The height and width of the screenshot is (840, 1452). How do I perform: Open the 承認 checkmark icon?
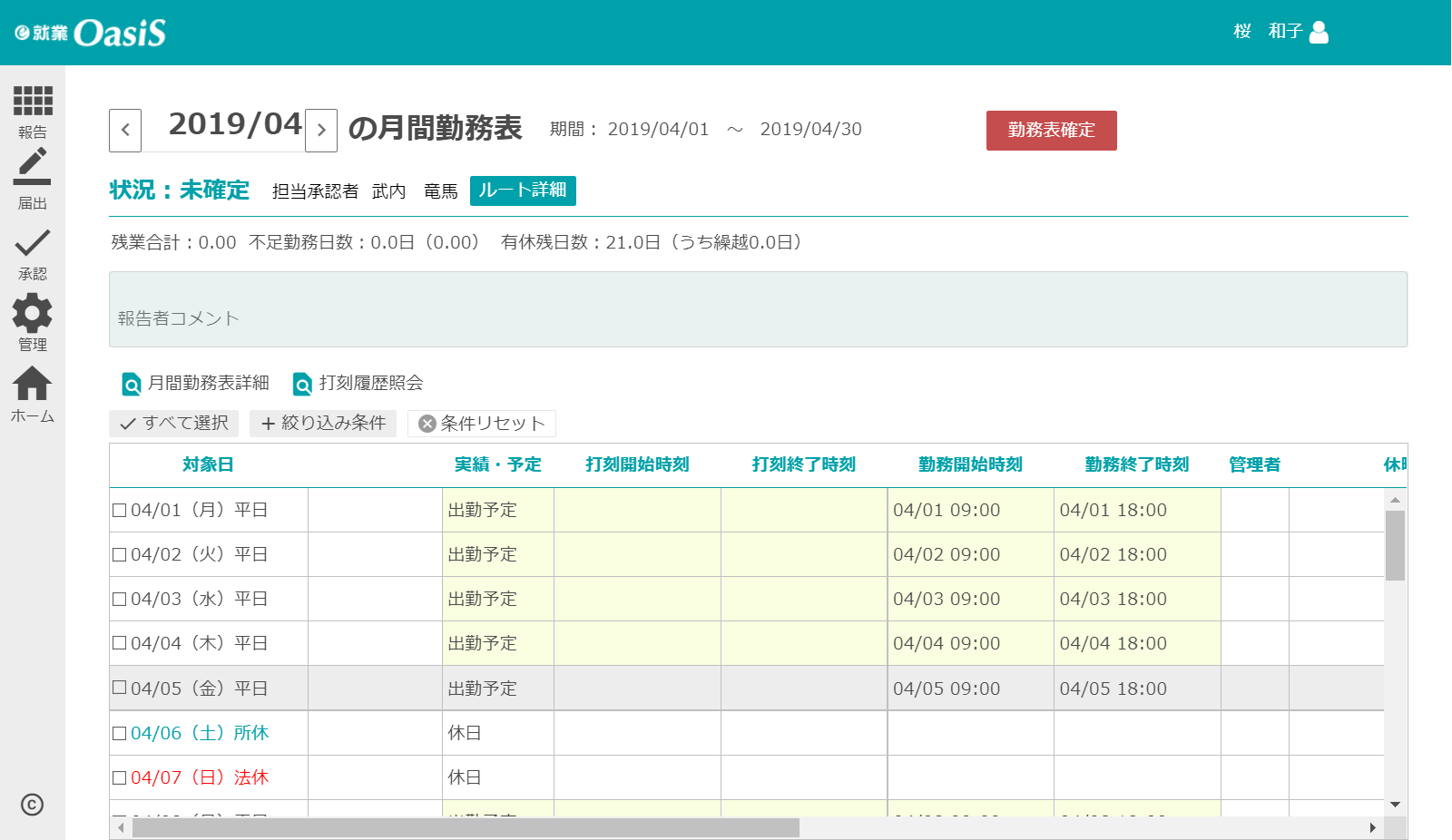point(32,243)
